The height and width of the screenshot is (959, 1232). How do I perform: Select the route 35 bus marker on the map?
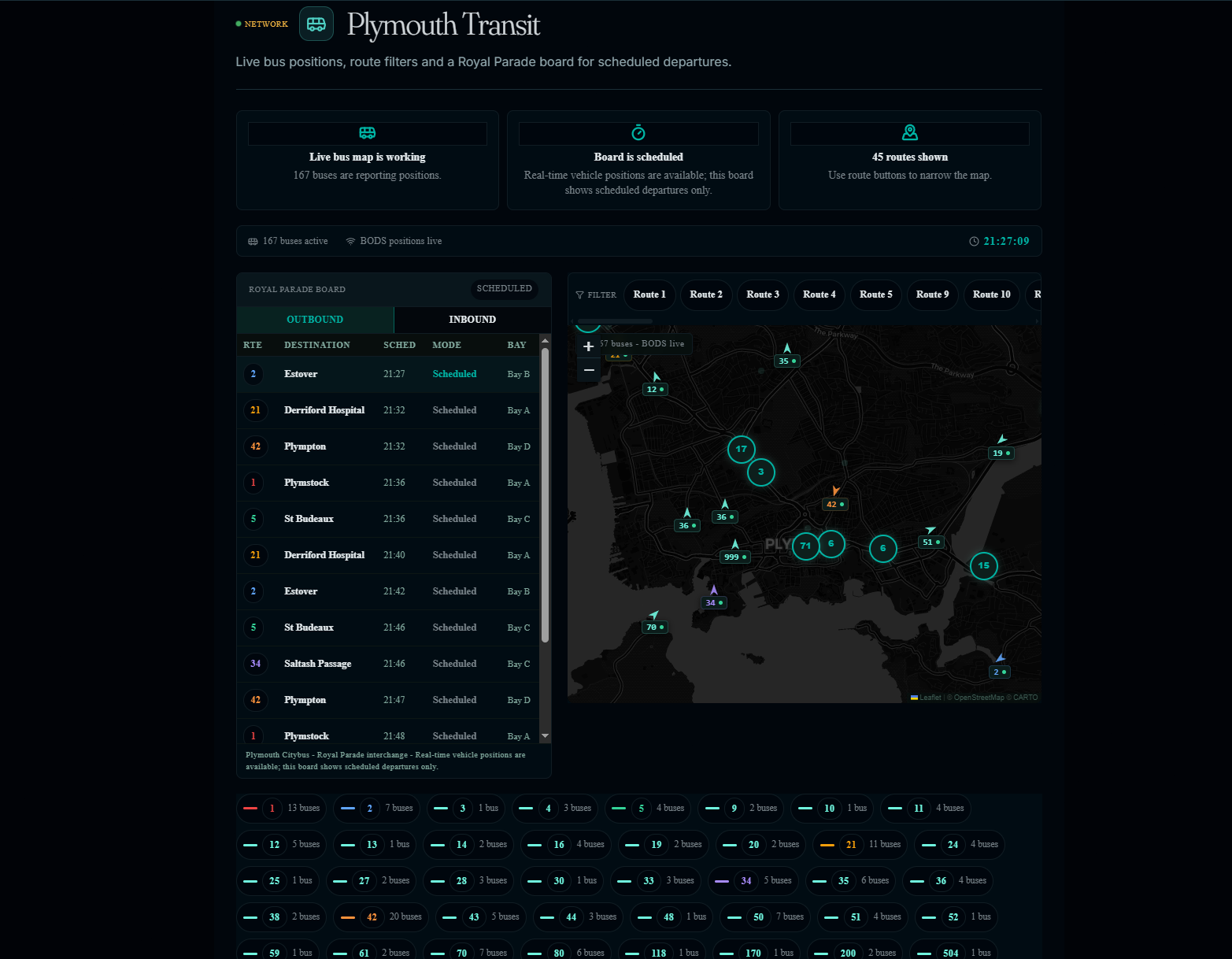(787, 361)
